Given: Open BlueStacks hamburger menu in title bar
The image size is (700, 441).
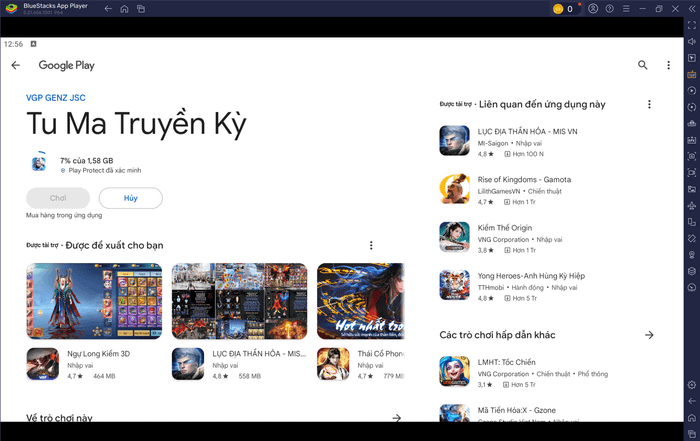Looking at the screenshot, I should click(626, 8).
